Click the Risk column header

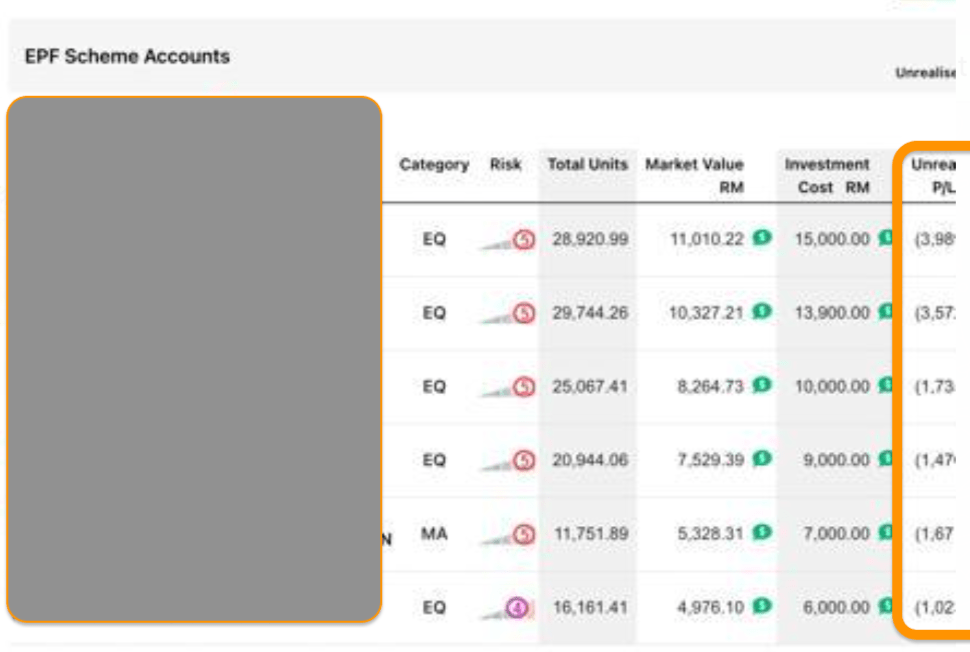coord(505,165)
